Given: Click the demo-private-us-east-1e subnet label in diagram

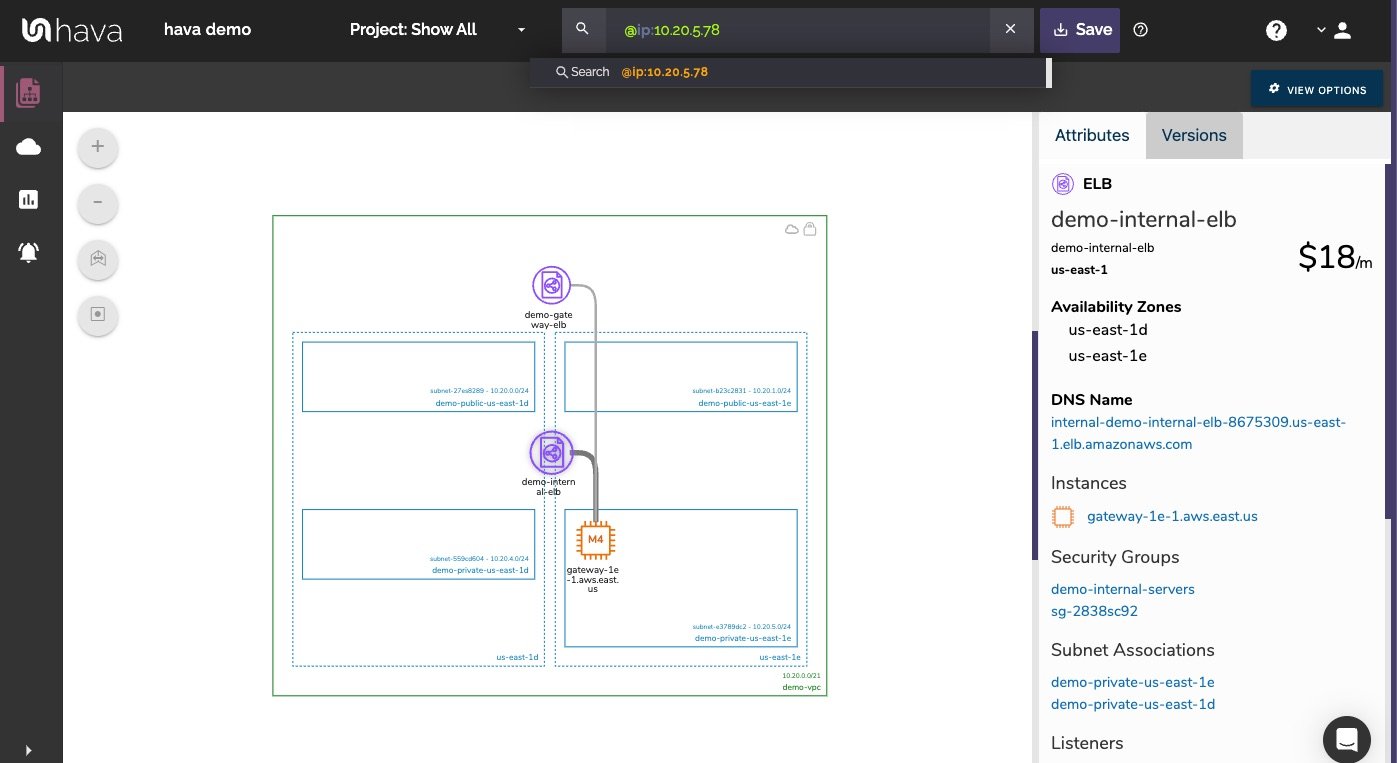Looking at the screenshot, I should point(743,637).
